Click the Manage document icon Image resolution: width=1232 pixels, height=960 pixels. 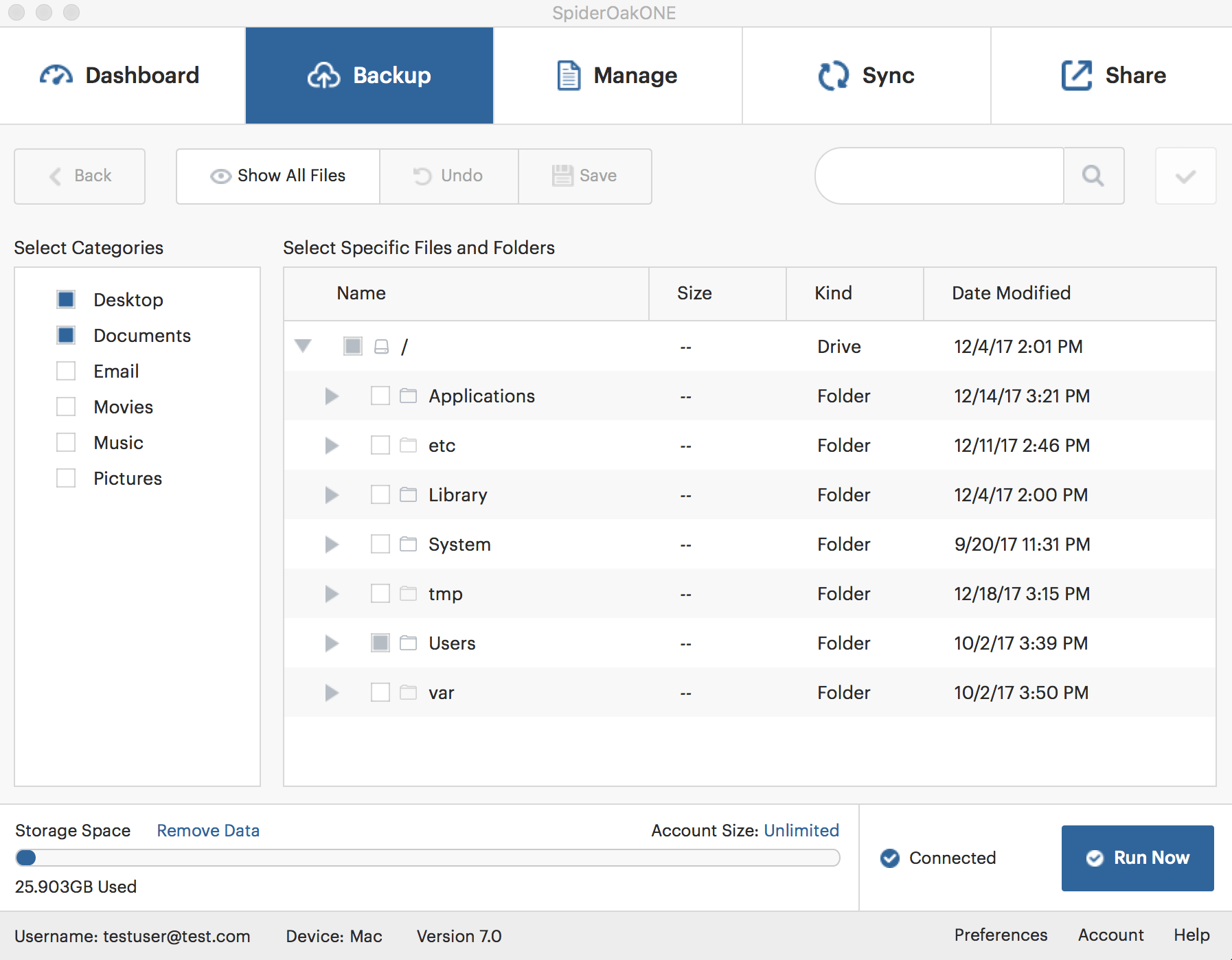pos(568,76)
